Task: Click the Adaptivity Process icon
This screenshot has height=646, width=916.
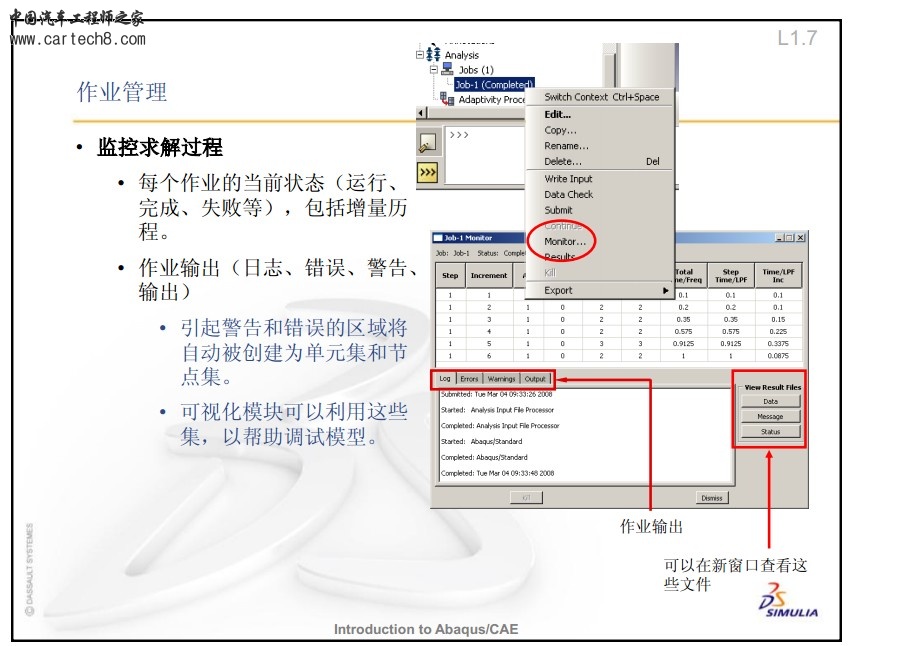Action: click(x=447, y=99)
